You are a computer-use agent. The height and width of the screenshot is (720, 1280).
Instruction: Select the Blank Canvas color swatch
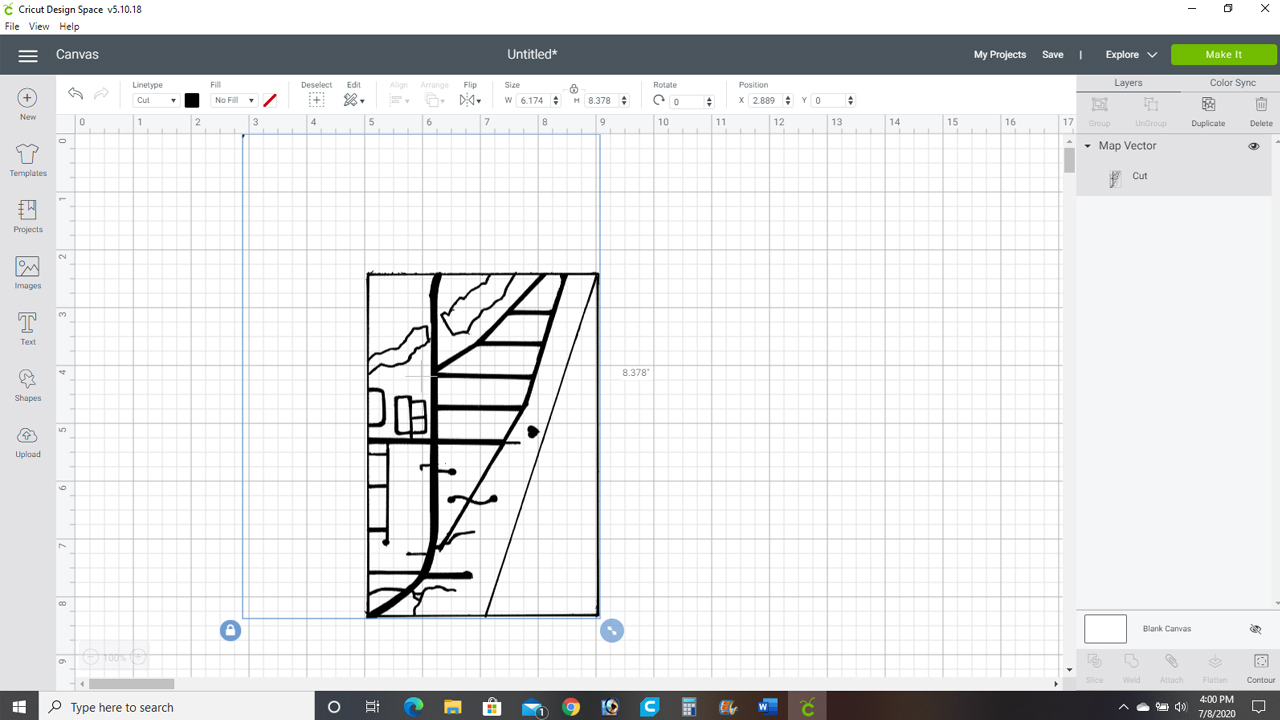click(x=1105, y=629)
